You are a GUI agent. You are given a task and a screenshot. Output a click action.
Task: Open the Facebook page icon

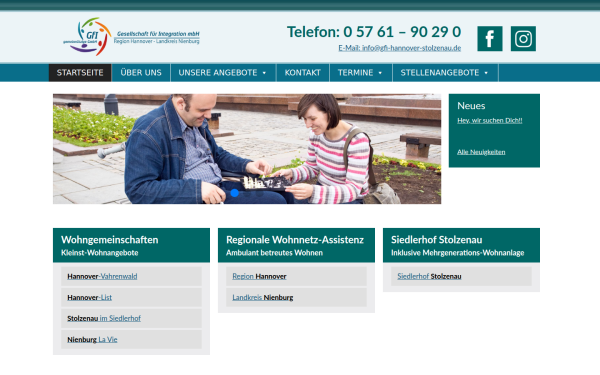coord(489,39)
